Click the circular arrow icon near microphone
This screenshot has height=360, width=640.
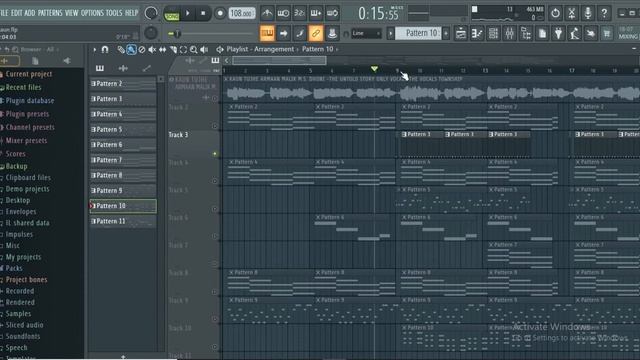(x=555, y=13)
